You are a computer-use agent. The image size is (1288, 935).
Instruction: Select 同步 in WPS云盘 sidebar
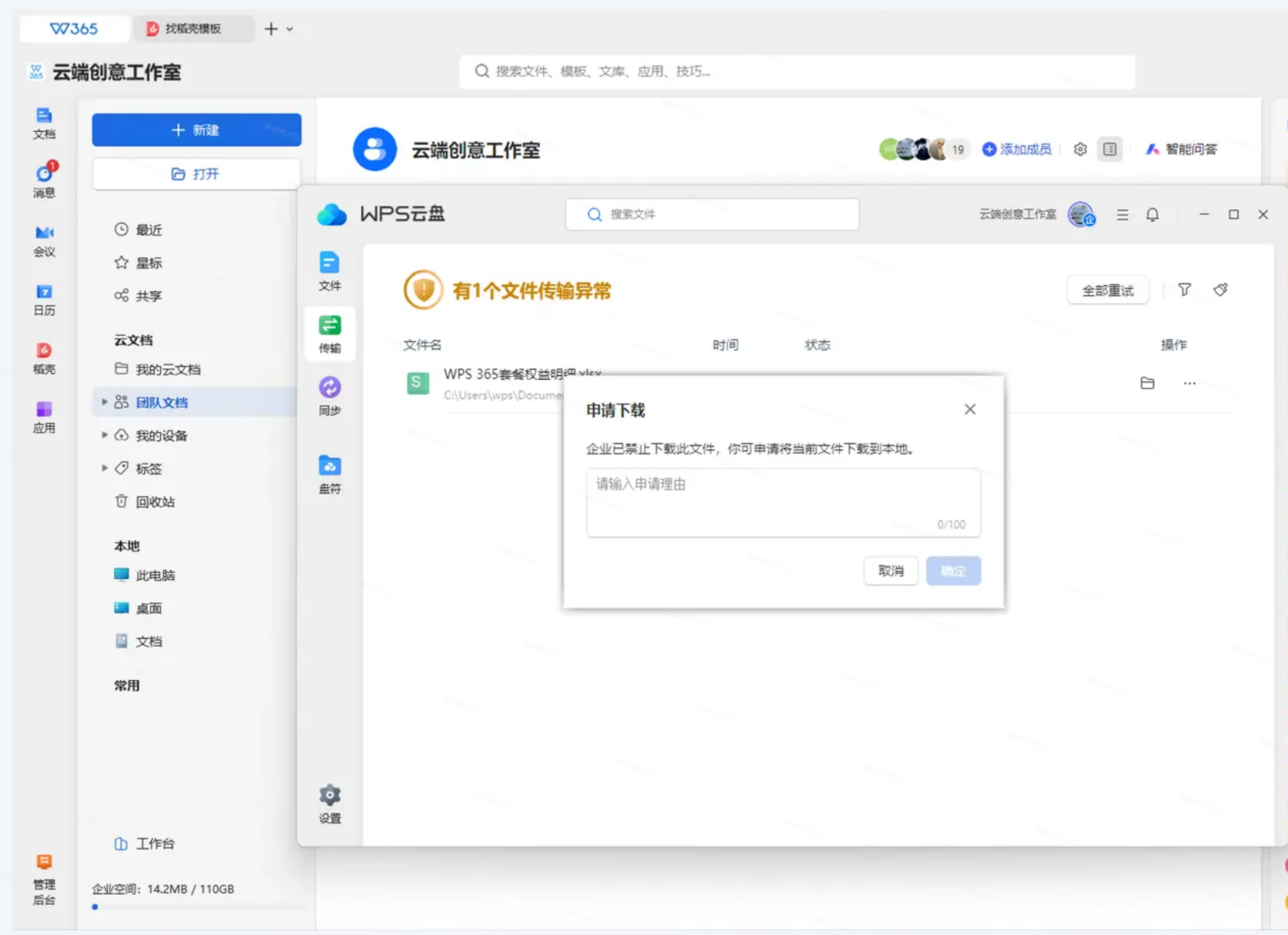[330, 396]
